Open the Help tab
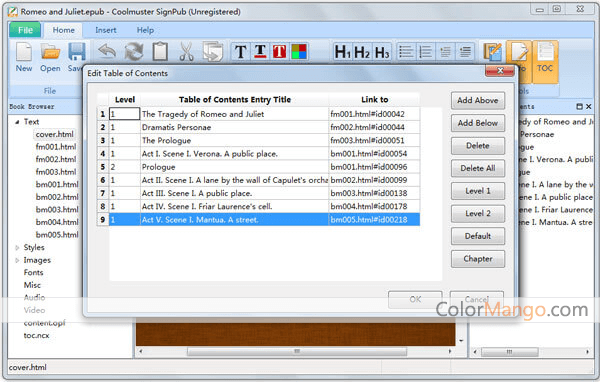Viewport: 600px width, 382px height. click(145, 30)
